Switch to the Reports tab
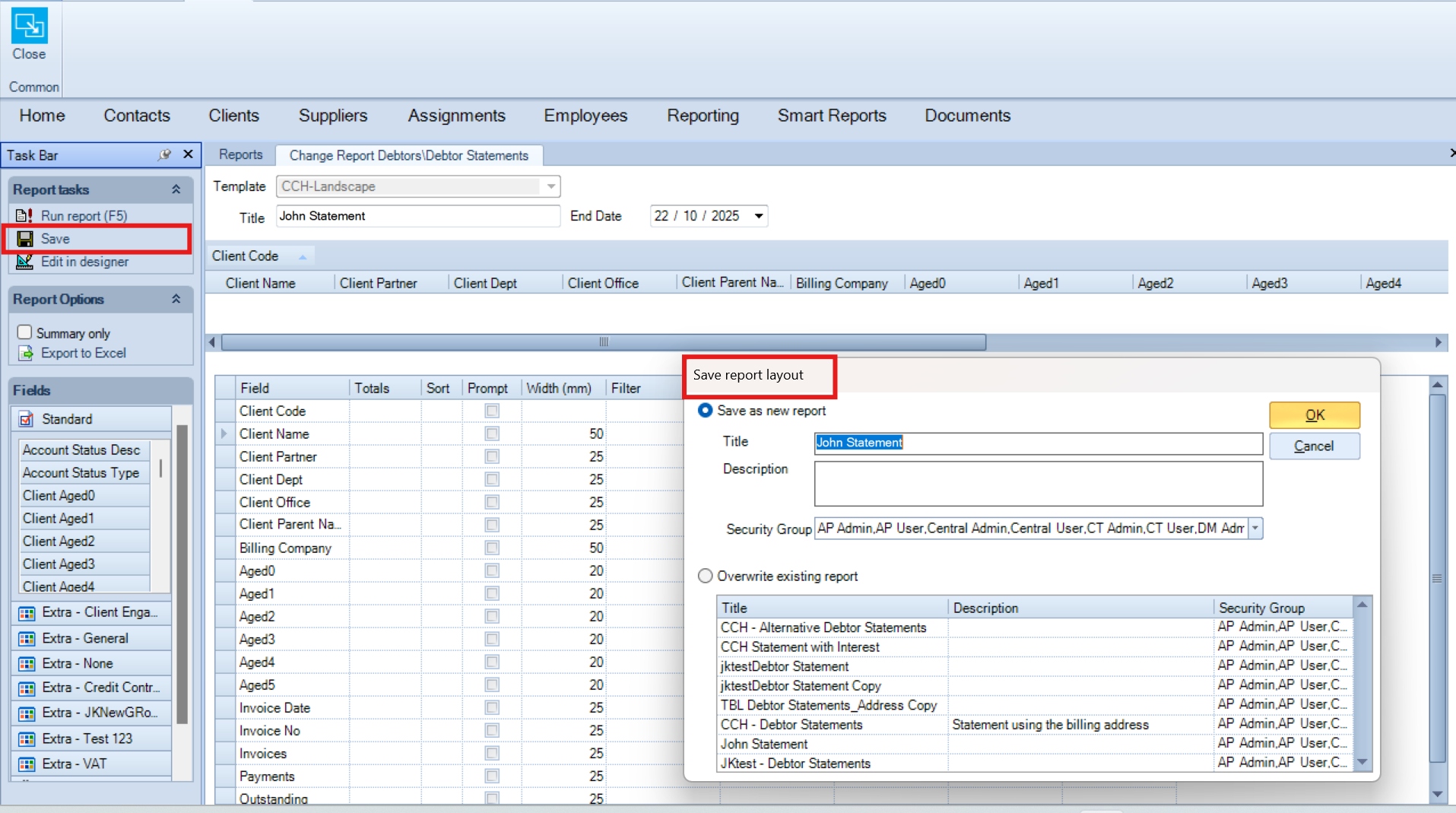The image size is (1456, 813). coord(240,154)
